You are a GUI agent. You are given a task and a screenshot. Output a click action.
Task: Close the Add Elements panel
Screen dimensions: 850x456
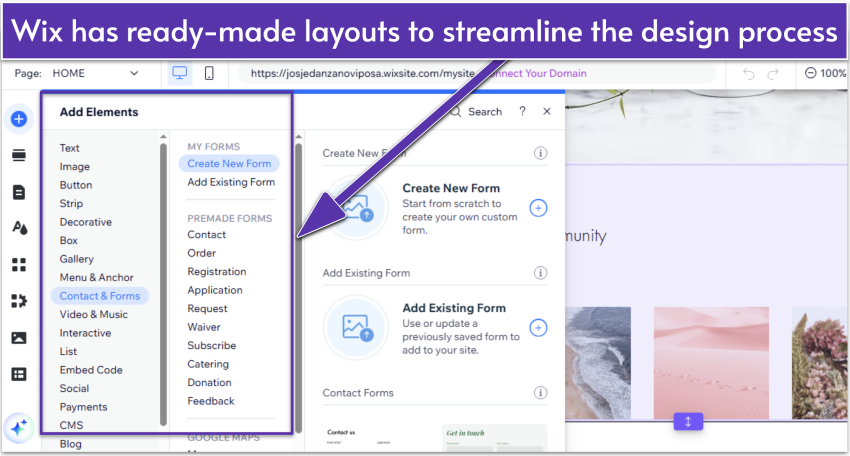pos(547,111)
